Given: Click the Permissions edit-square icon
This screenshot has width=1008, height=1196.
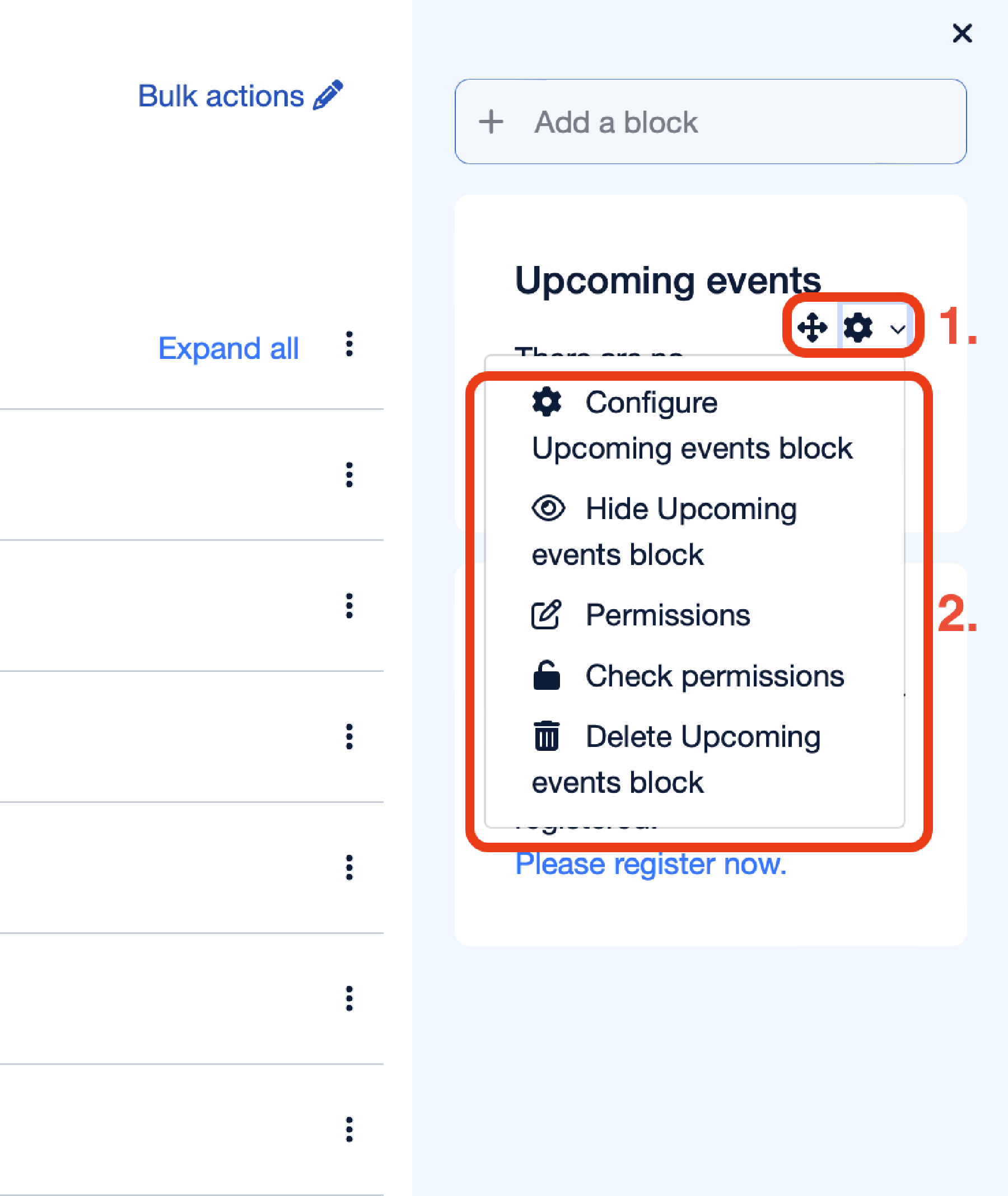Looking at the screenshot, I should click(547, 615).
